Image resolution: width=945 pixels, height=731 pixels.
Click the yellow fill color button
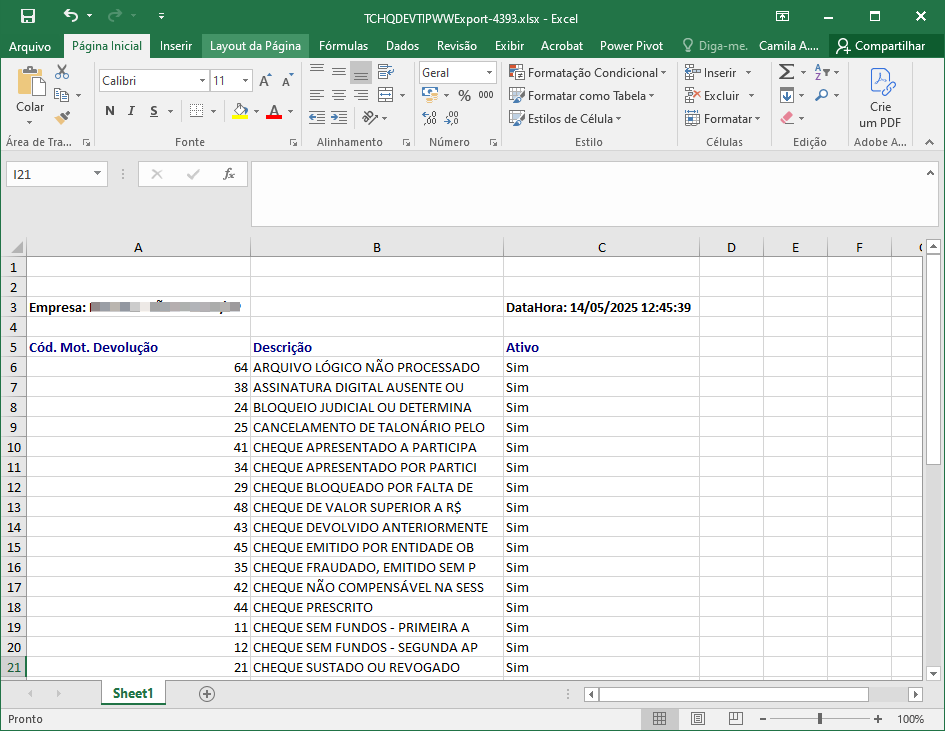click(x=240, y=111)
